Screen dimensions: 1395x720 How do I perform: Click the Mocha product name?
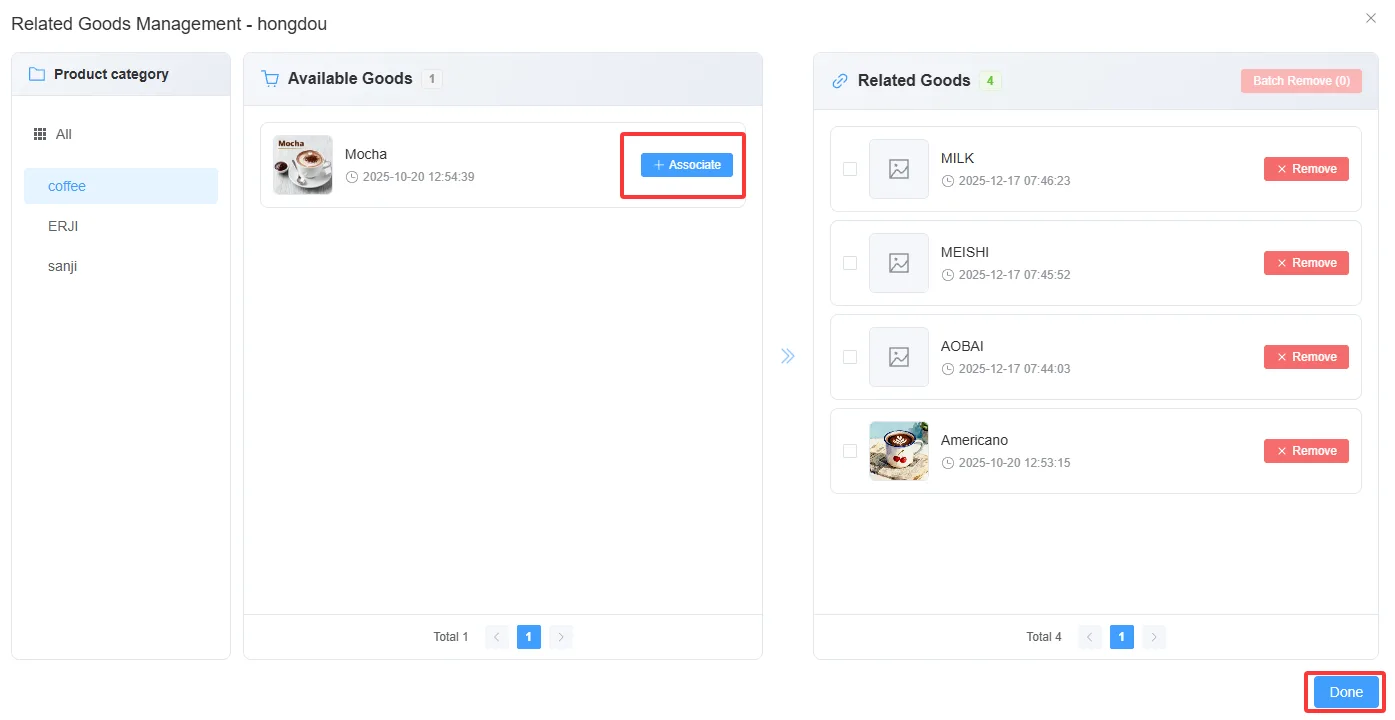coord(366,154)
